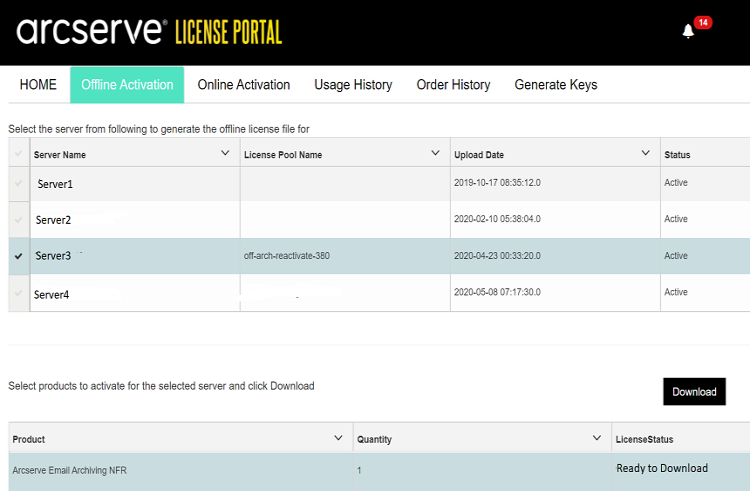The width and height of the screenshot is (750, 491).
Task: Click upload date 2020-02-10 05:38:04.0
Action: 497,219
